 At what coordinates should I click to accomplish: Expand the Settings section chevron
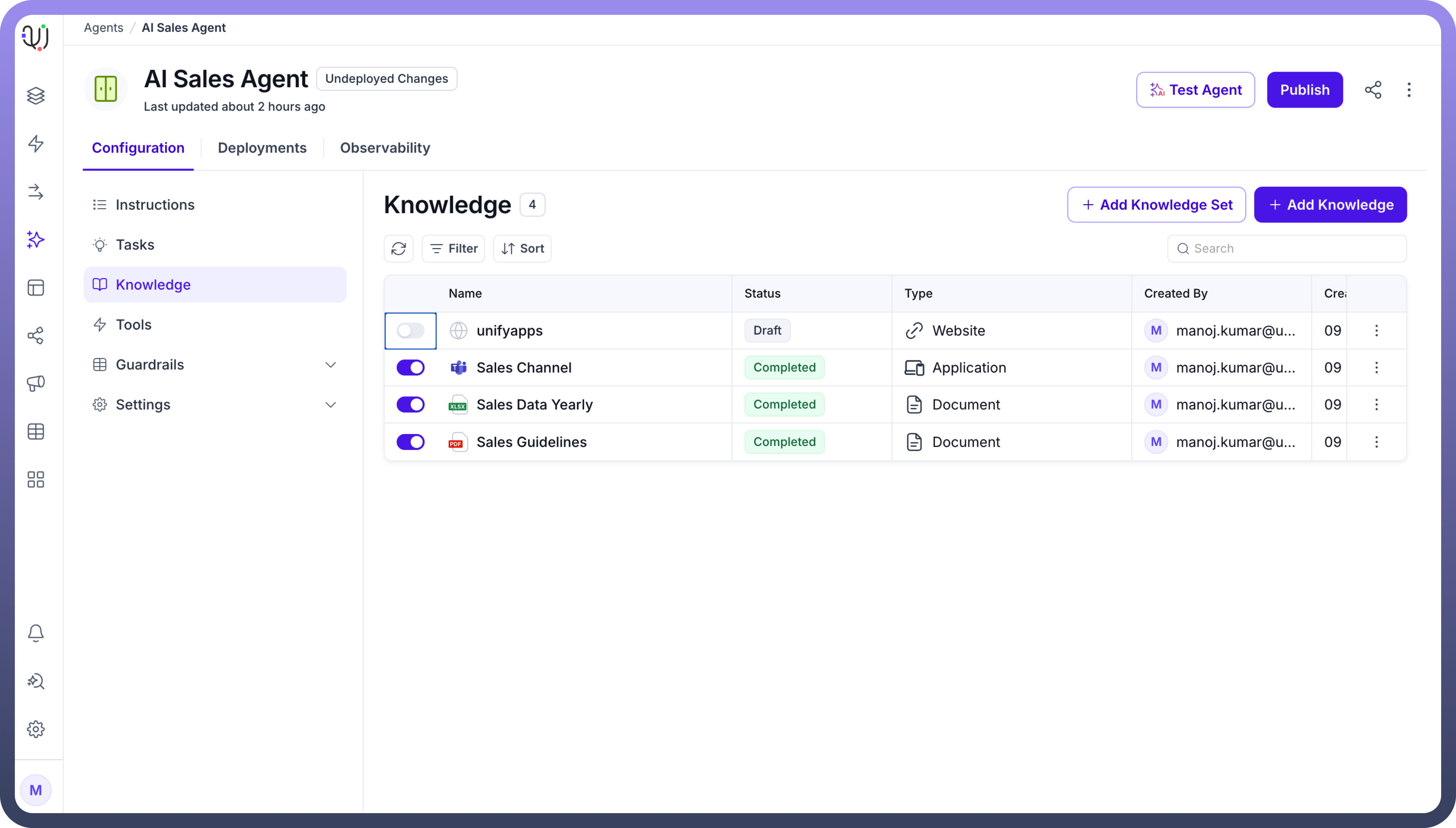point(331,405)
